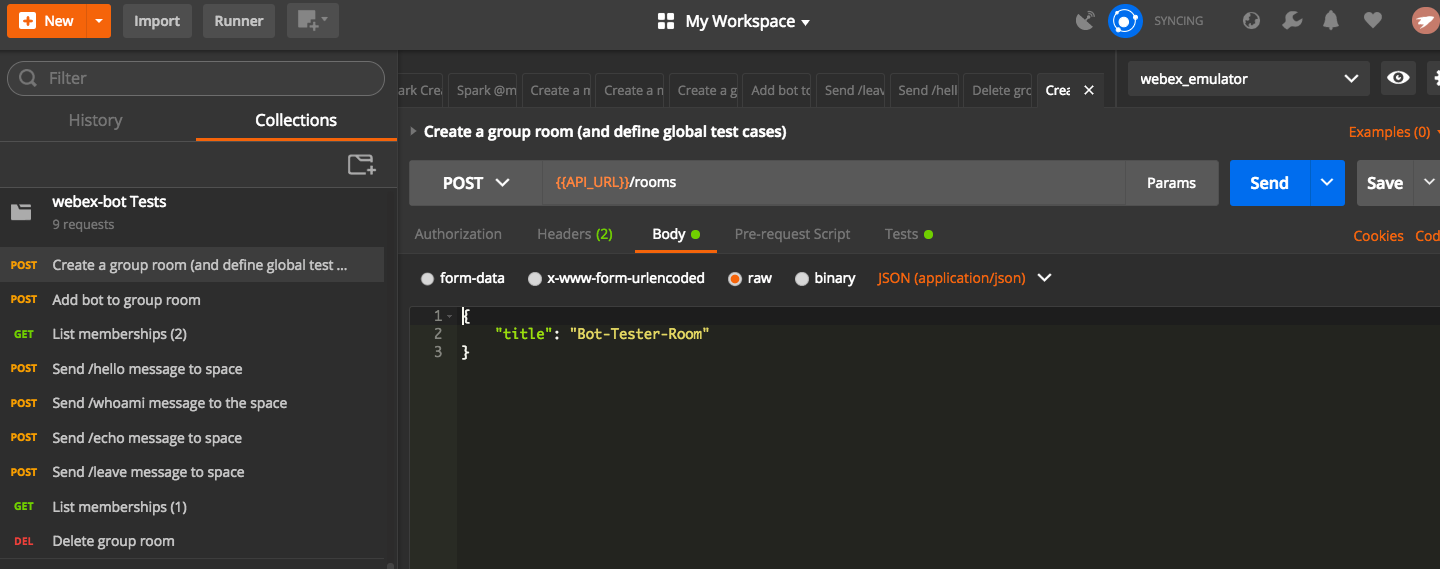Image resolution: width=1440 pixels, height=569 pixels.
Task: Open Add bot to group room request
Action: point(192,300)
